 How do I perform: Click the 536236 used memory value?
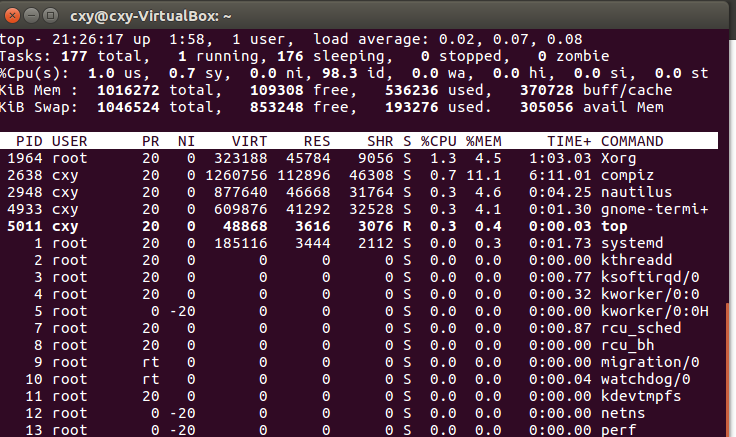coord(412,90)
